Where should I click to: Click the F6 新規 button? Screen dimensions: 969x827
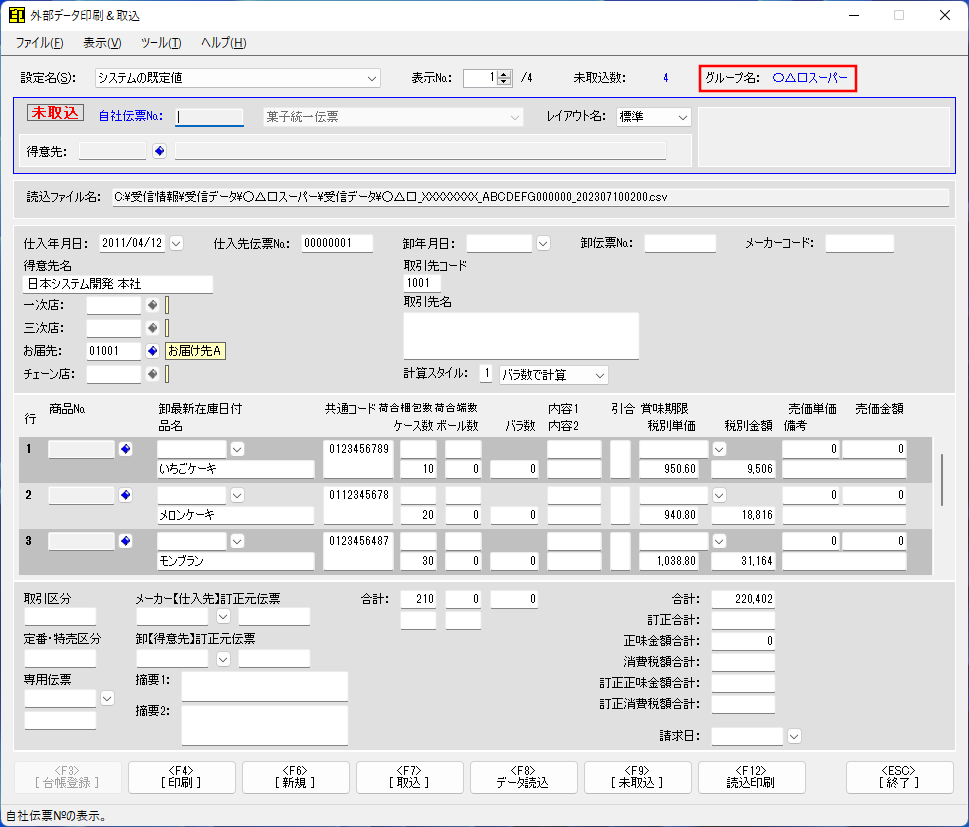(x=295, y=777)
